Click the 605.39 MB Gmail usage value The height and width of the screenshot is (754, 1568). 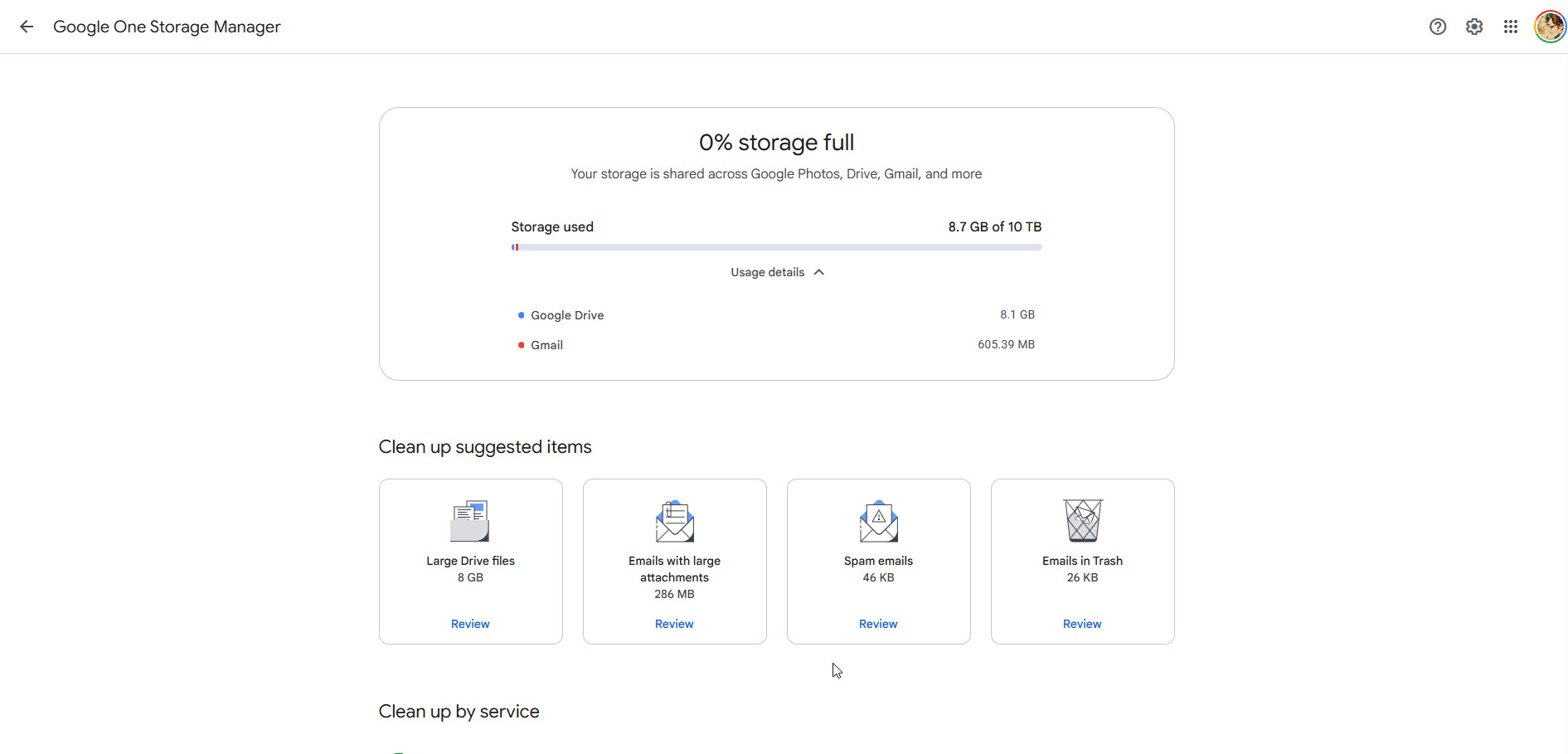(x=1006, y=344)
